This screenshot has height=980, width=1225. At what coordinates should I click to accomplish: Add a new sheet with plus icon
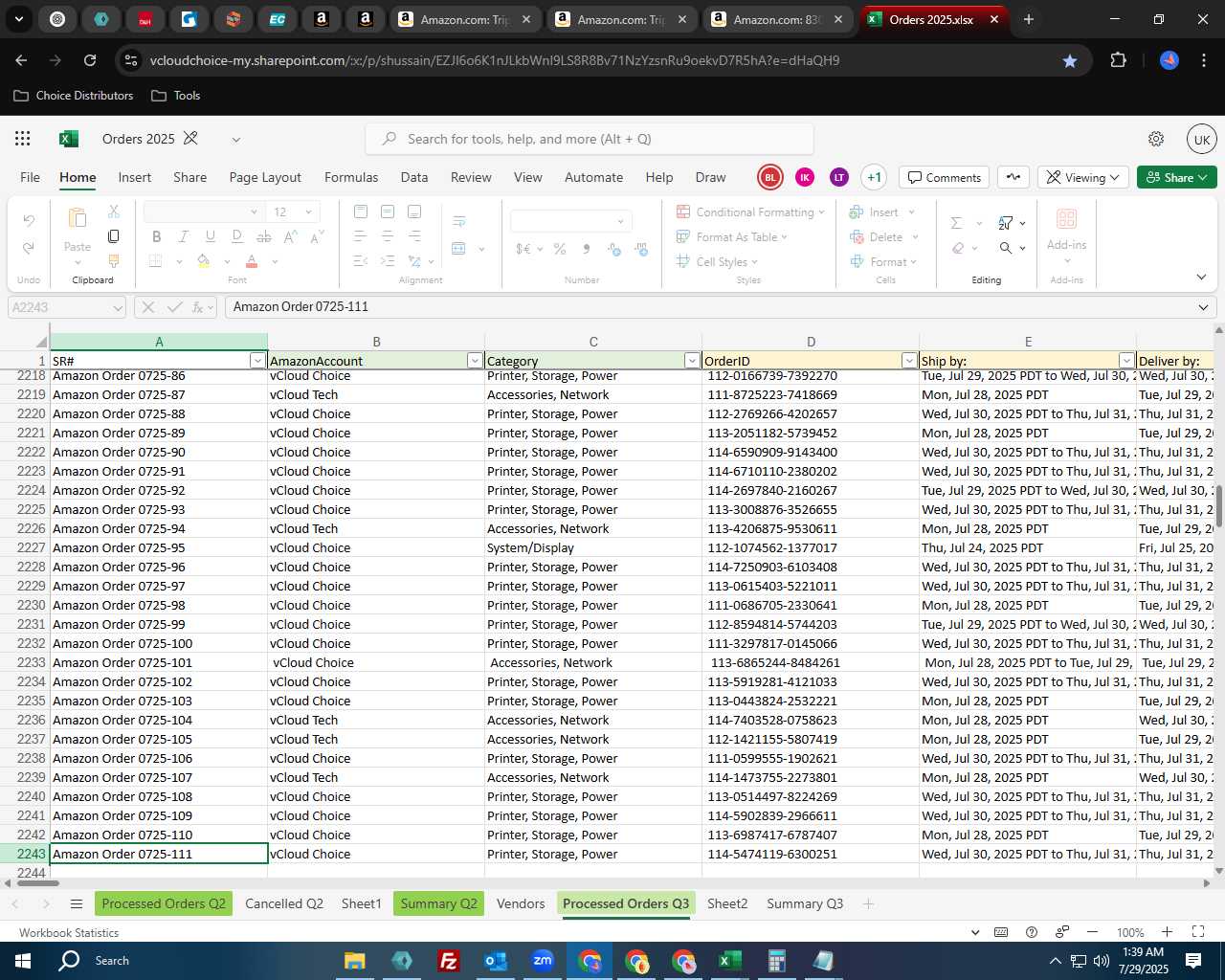pos(868,903)
